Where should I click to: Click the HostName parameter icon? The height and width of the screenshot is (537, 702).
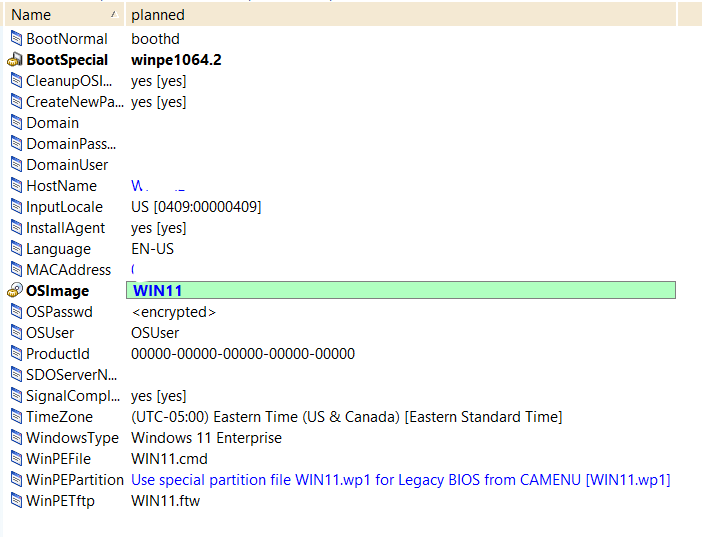point(16,185)
